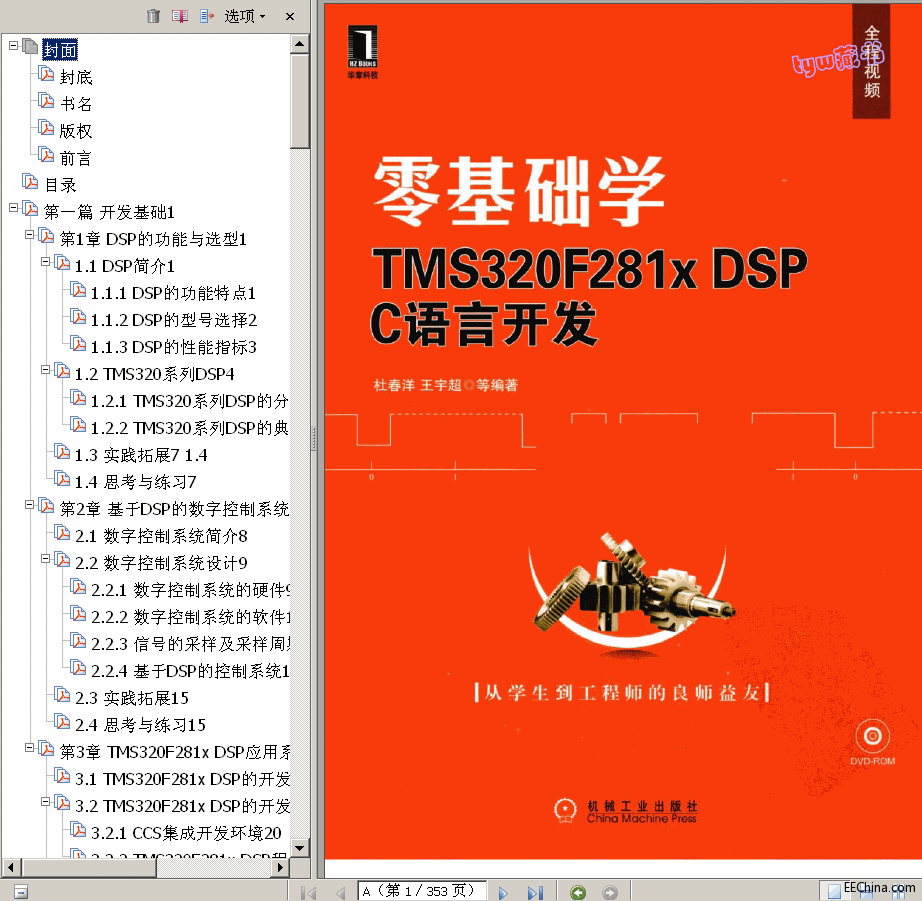Jump to 2.3 实践拓展15 bookmark
922x901 pixels.
coord(132,698)
